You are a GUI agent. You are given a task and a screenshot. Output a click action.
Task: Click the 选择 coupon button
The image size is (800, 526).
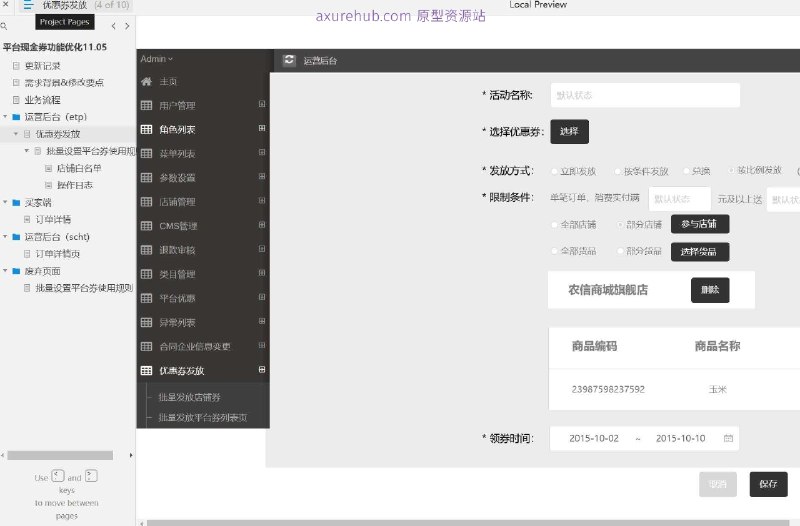tap(569, 132)
